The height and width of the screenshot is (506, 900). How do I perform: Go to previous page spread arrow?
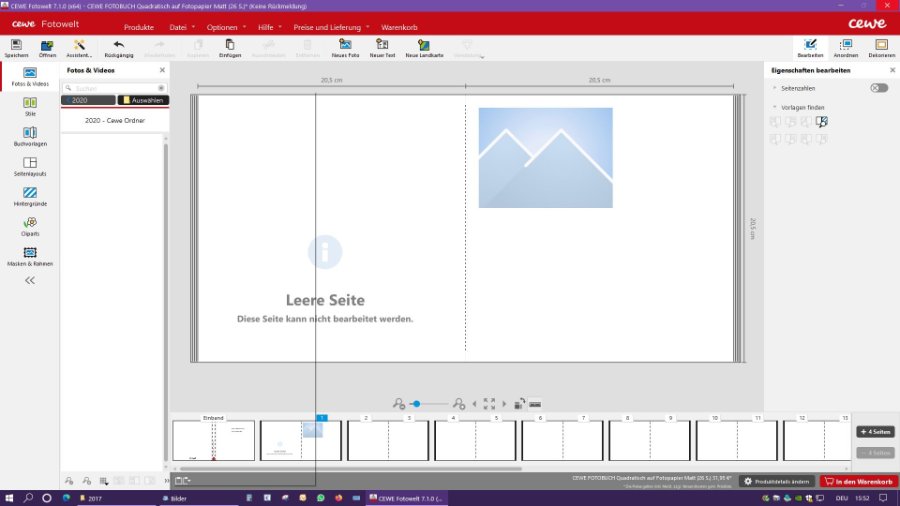tap(474, 404)
